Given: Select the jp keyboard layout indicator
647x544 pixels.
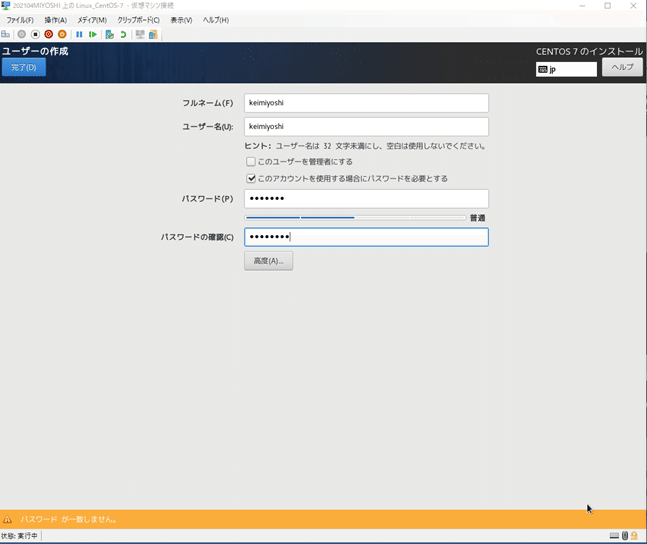Looking at the screenshot, I should [x=566, y=69].
